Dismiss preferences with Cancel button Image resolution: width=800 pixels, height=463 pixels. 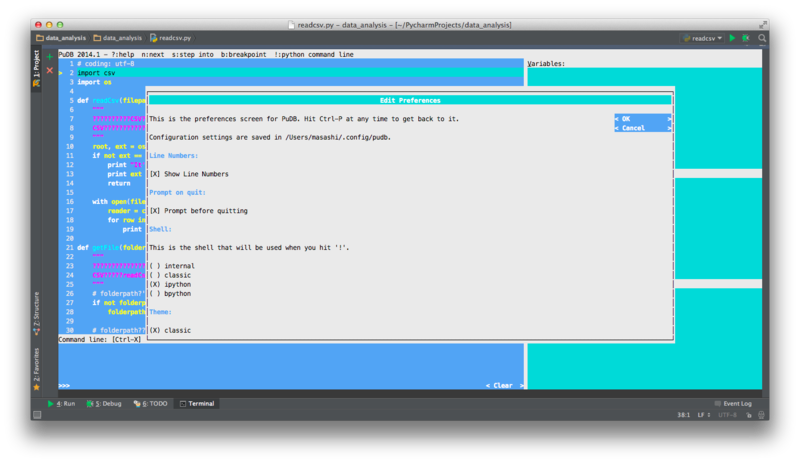[x=643, y=128]
